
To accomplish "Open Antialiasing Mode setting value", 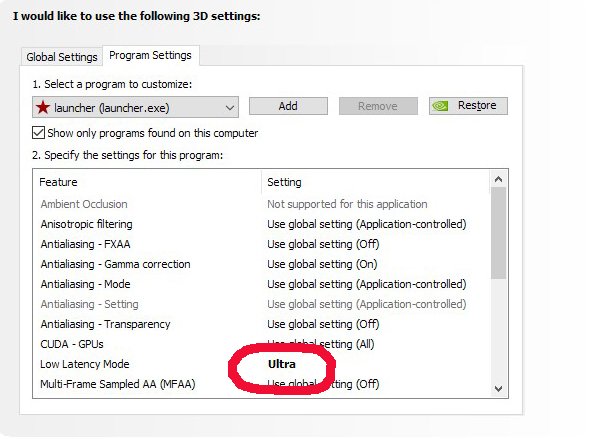I will (366, 284).
